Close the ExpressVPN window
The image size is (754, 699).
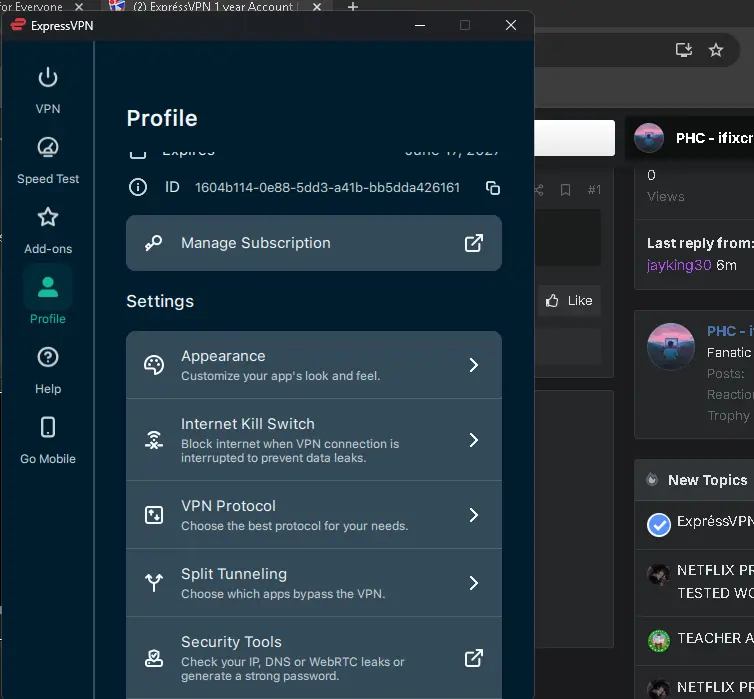coord(511,25)
